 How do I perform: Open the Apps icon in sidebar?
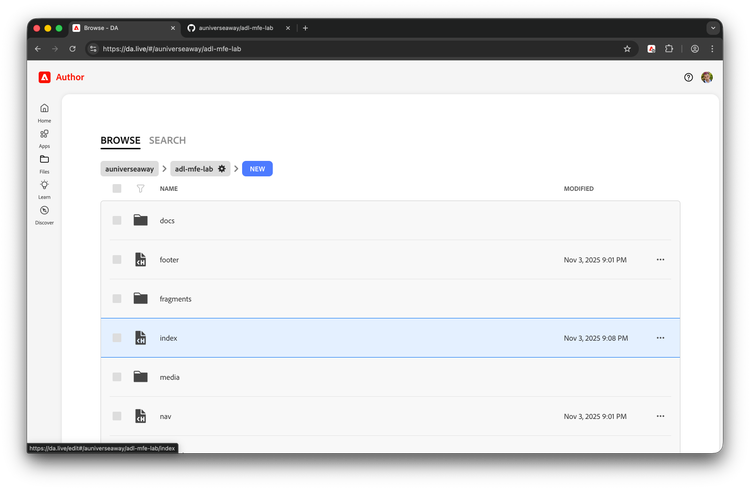click(x=44, y=134)
